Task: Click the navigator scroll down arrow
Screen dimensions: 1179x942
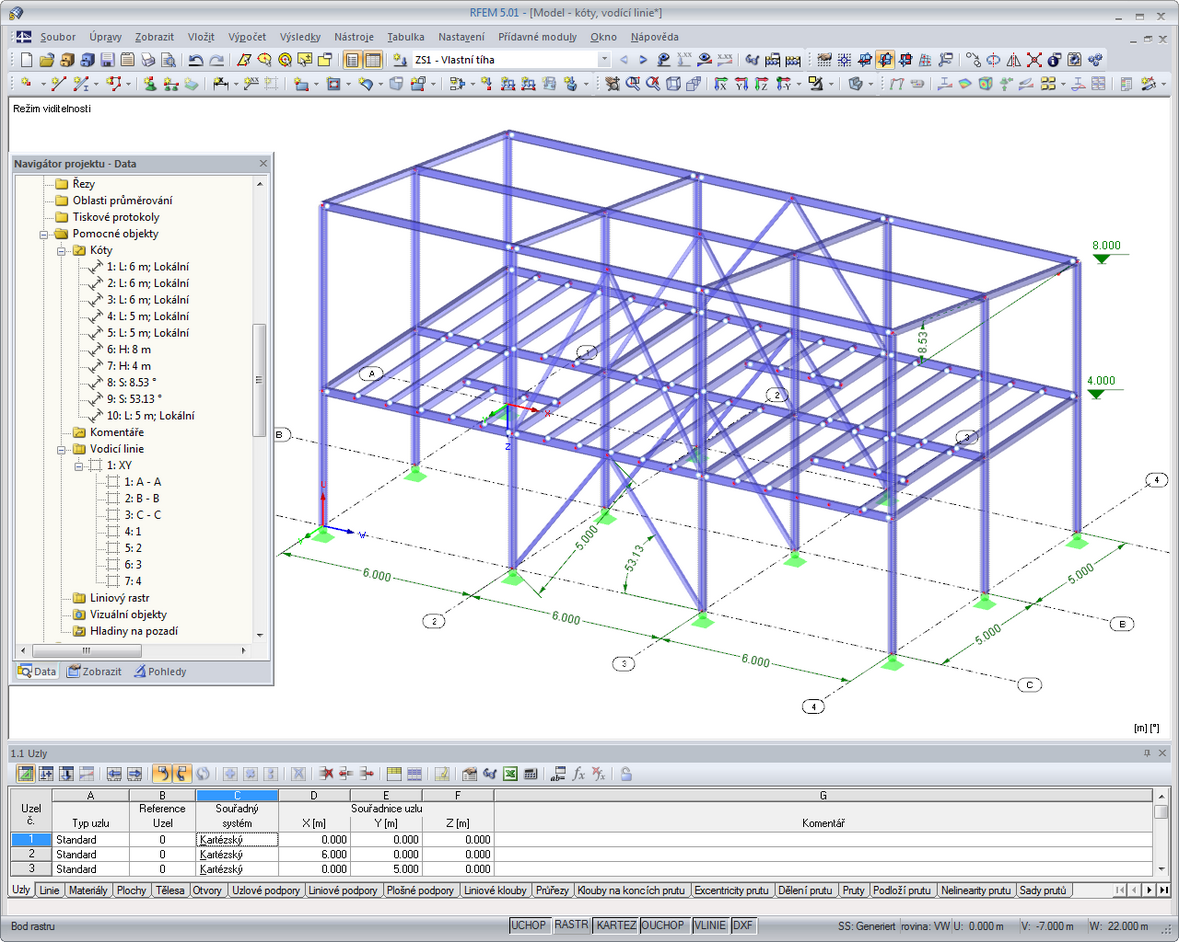Action: click(x=259, y=635)
